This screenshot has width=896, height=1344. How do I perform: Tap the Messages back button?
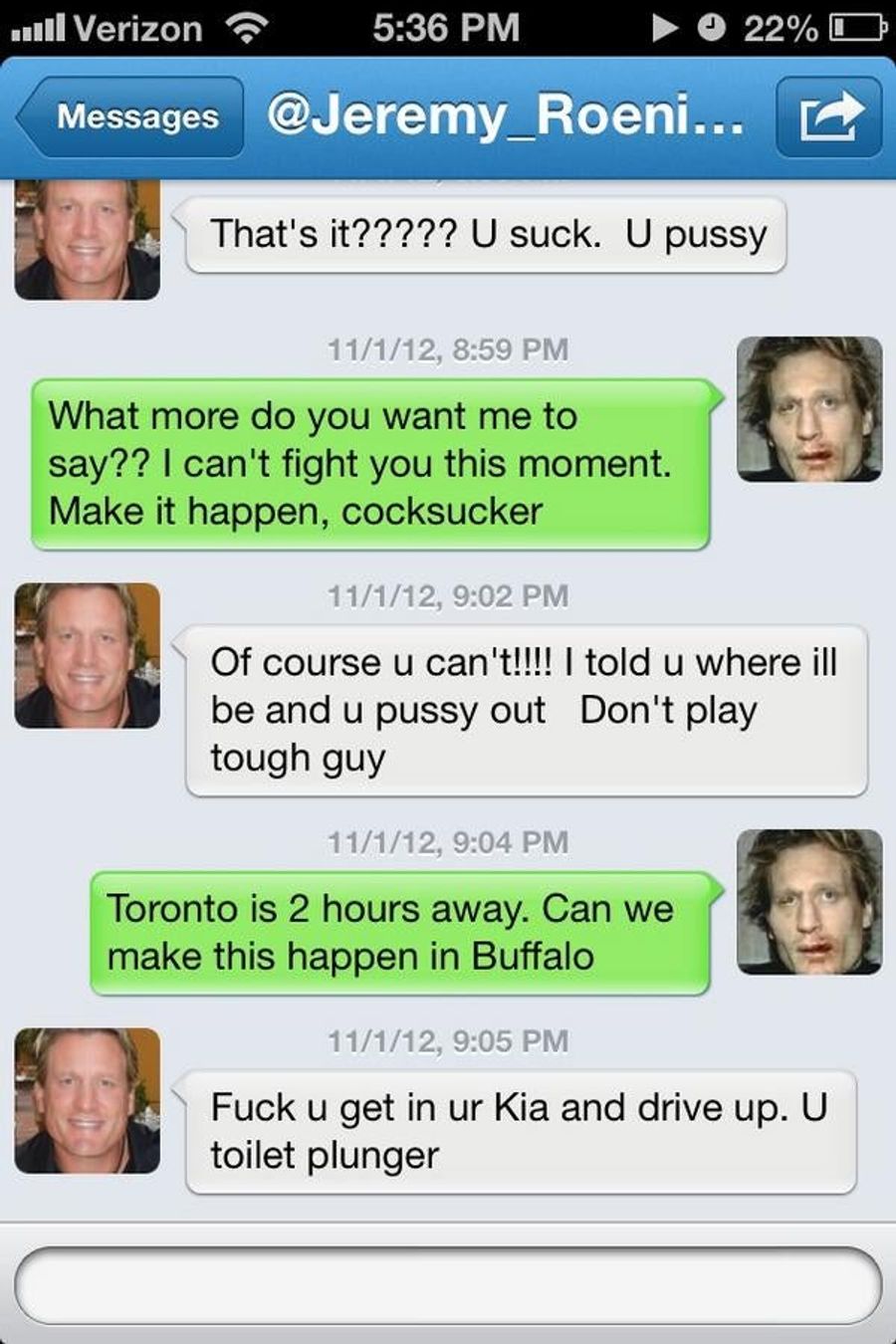click(129, 117)
